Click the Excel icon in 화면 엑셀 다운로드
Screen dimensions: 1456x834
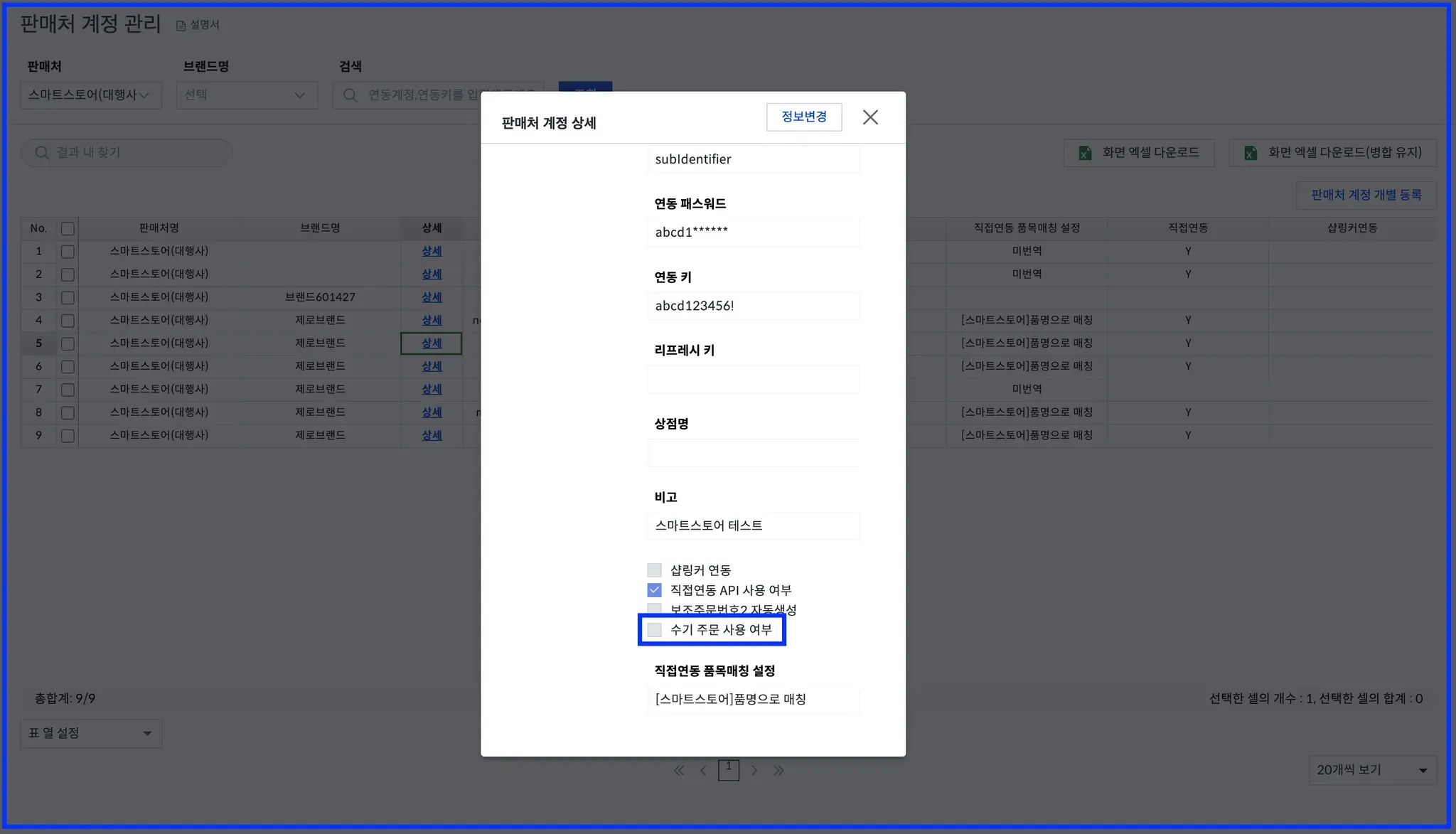point(1085,153)
